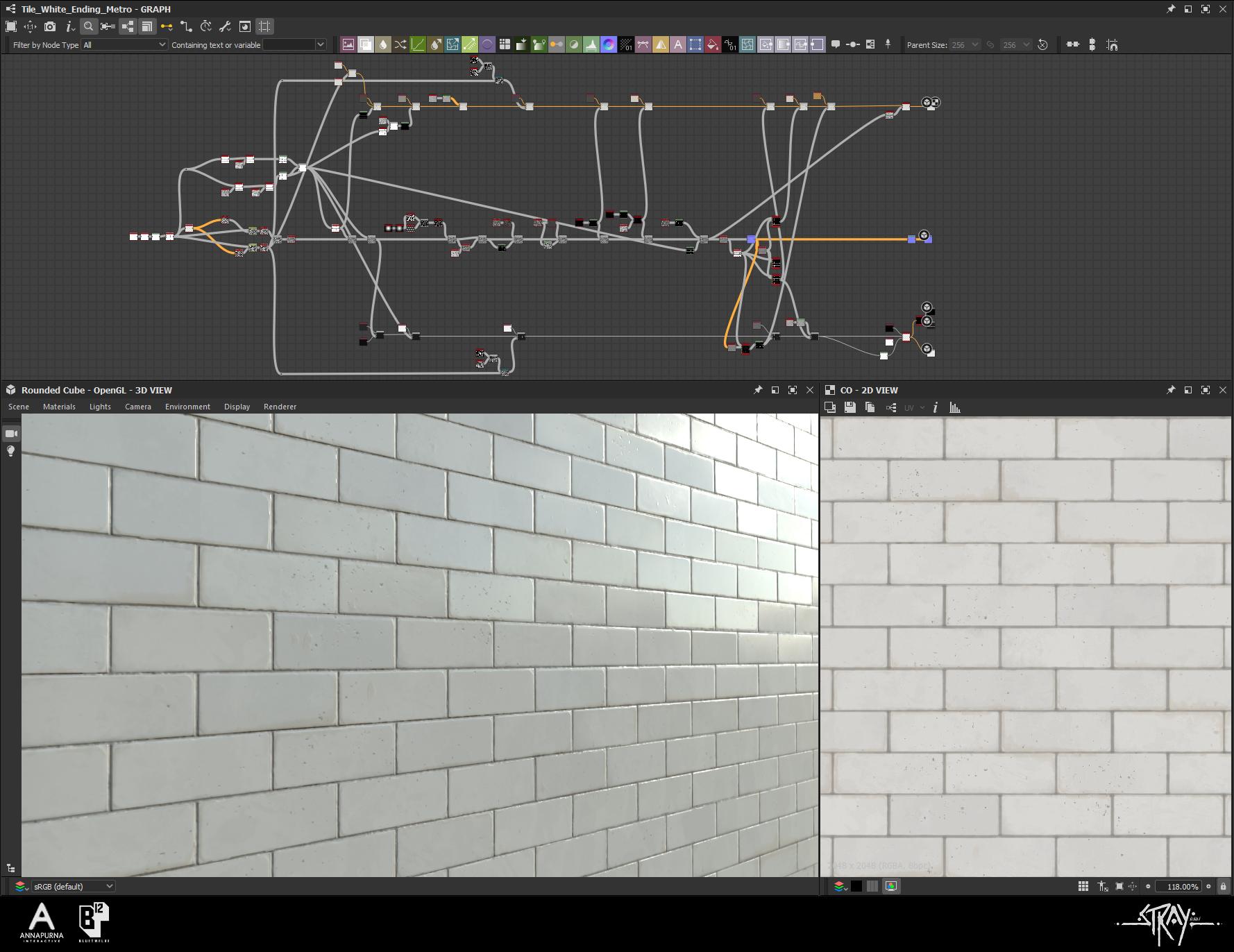Toggle the light bulb in 3D view sidebar
This screenshot has width=1234, height=952.
(x=11, y=452)
